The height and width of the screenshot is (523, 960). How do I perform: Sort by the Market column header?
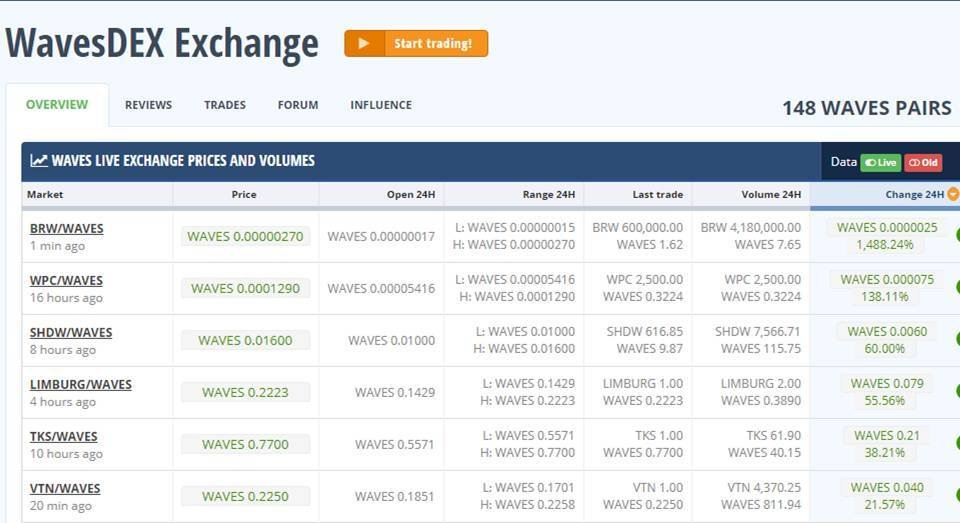[45, 194]
